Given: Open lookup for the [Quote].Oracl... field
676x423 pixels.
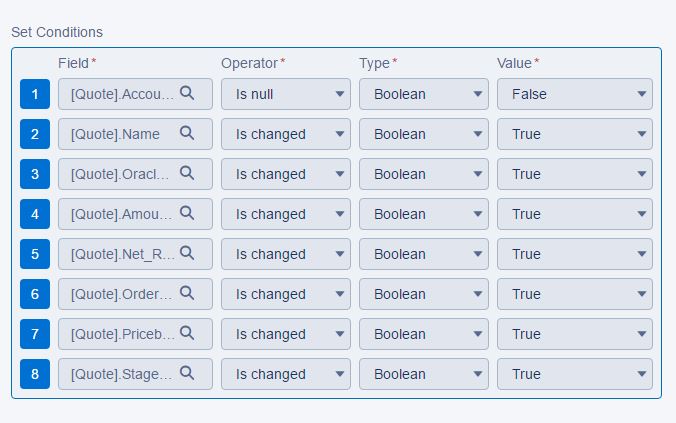Looking at the screenshot, I should 187,173.
